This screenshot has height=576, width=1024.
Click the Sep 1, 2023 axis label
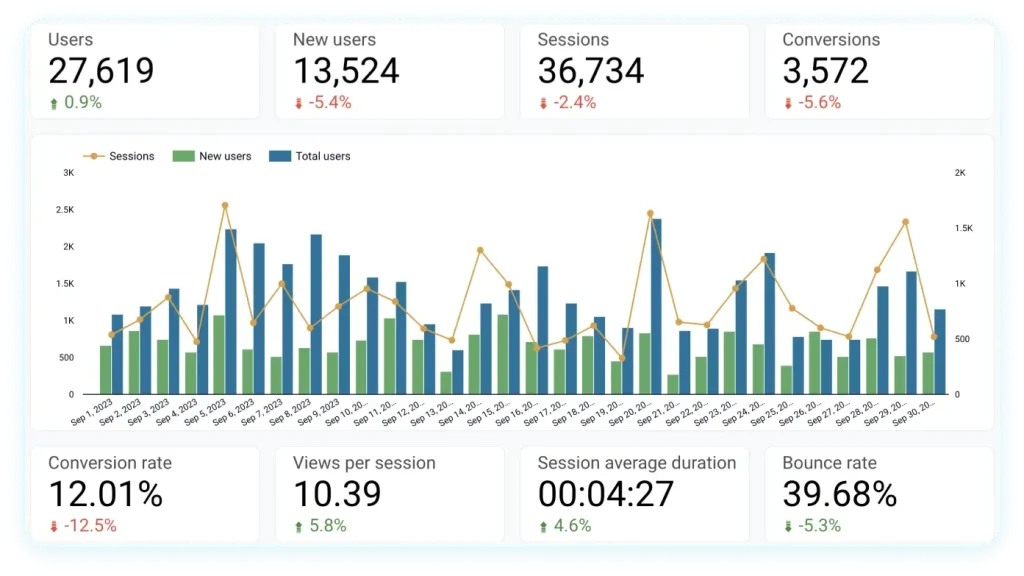[92, 411]
